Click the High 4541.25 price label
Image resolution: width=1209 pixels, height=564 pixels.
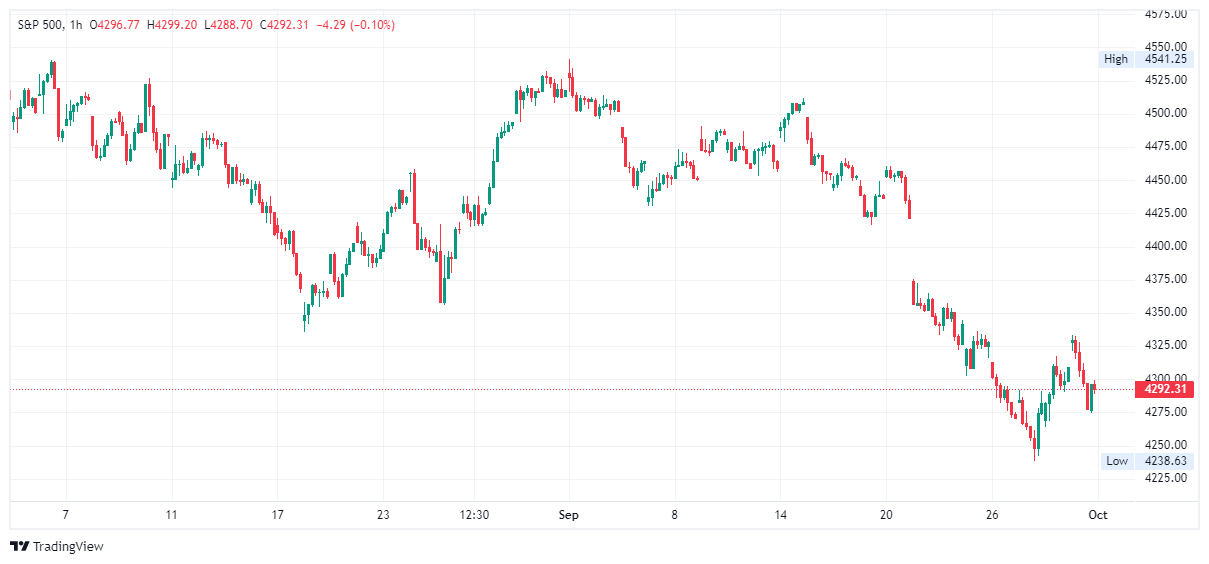1146,59
